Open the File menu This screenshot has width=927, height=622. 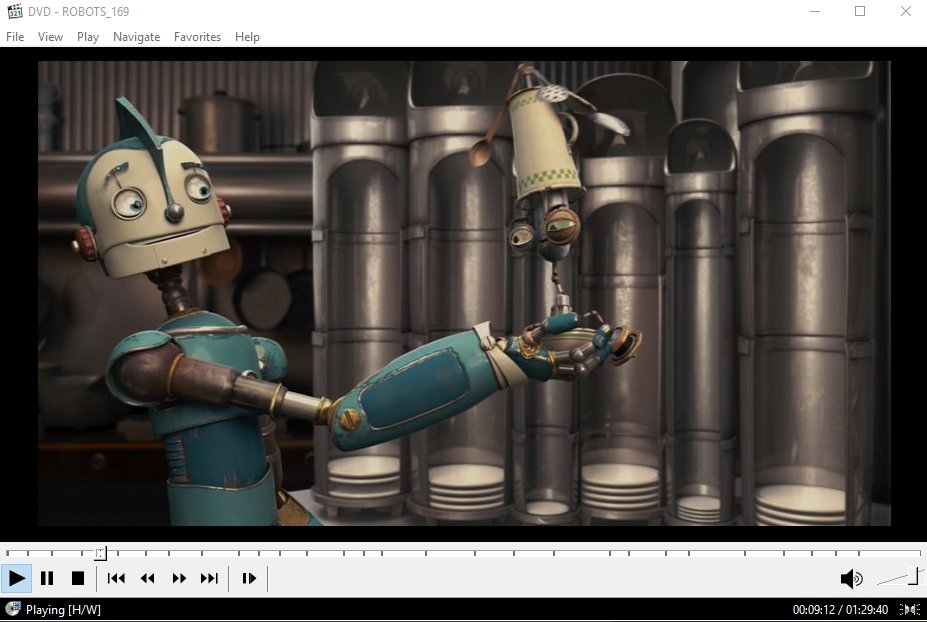coord(15,36)
